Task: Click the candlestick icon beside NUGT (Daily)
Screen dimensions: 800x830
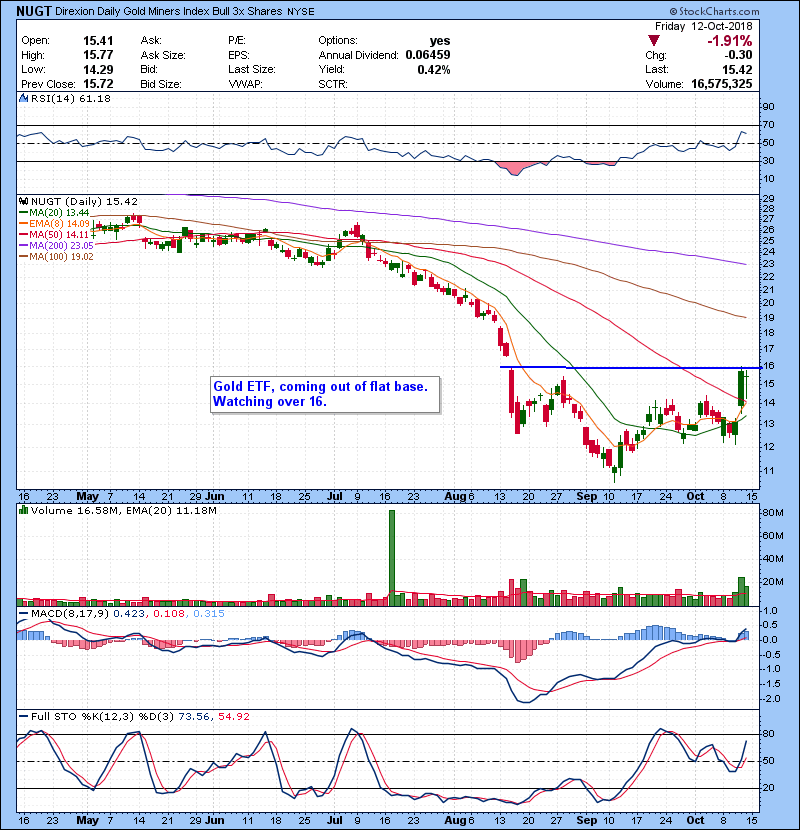Action: pos(24,201)
